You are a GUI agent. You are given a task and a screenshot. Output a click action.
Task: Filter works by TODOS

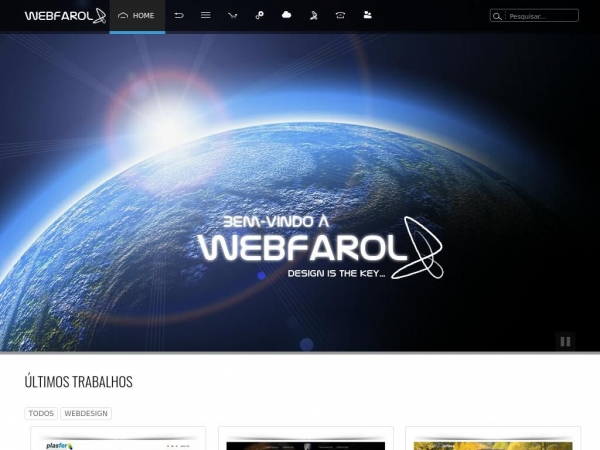(41, 413)
